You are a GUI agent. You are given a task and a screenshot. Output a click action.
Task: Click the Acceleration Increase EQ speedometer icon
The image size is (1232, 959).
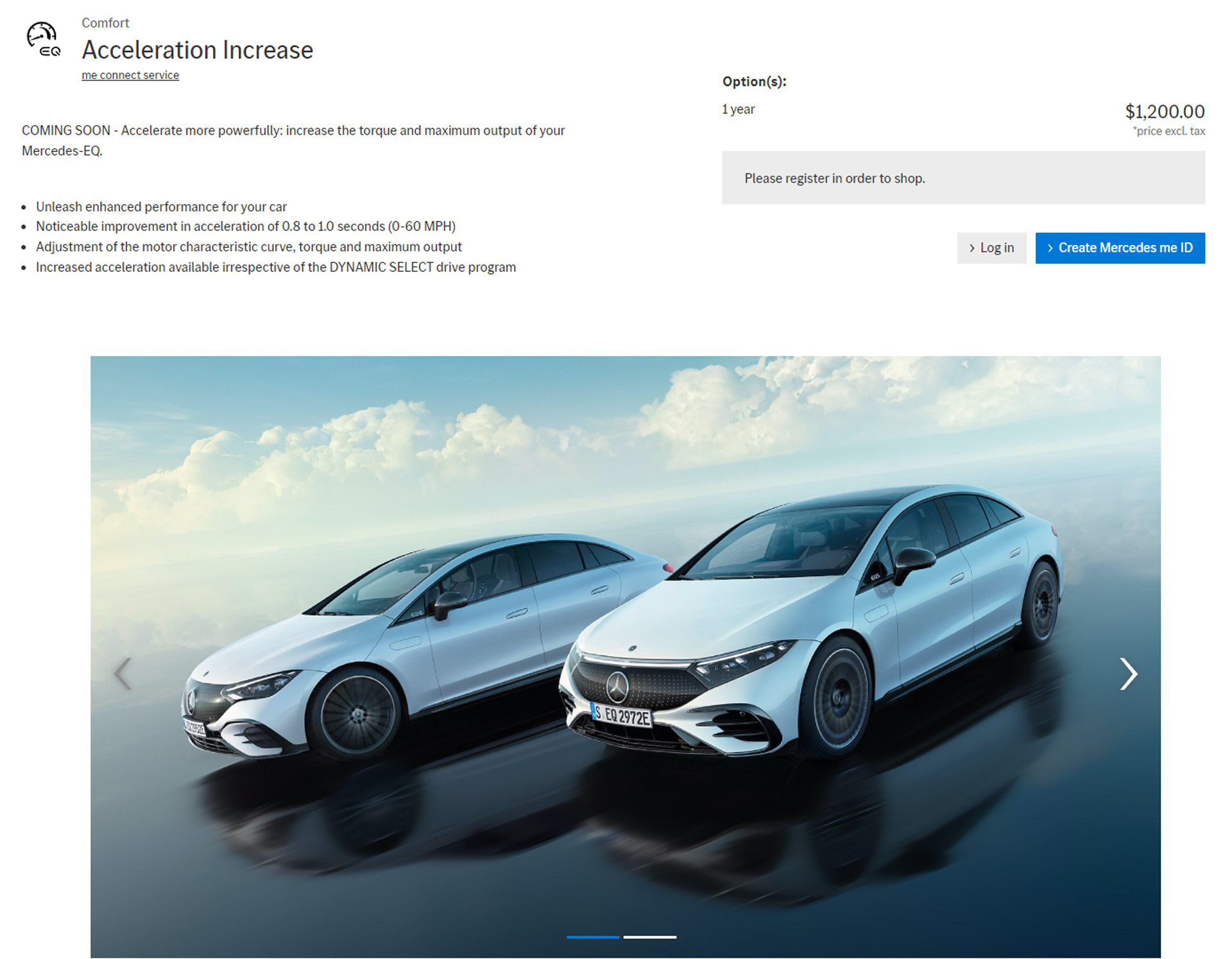(43, 40)
